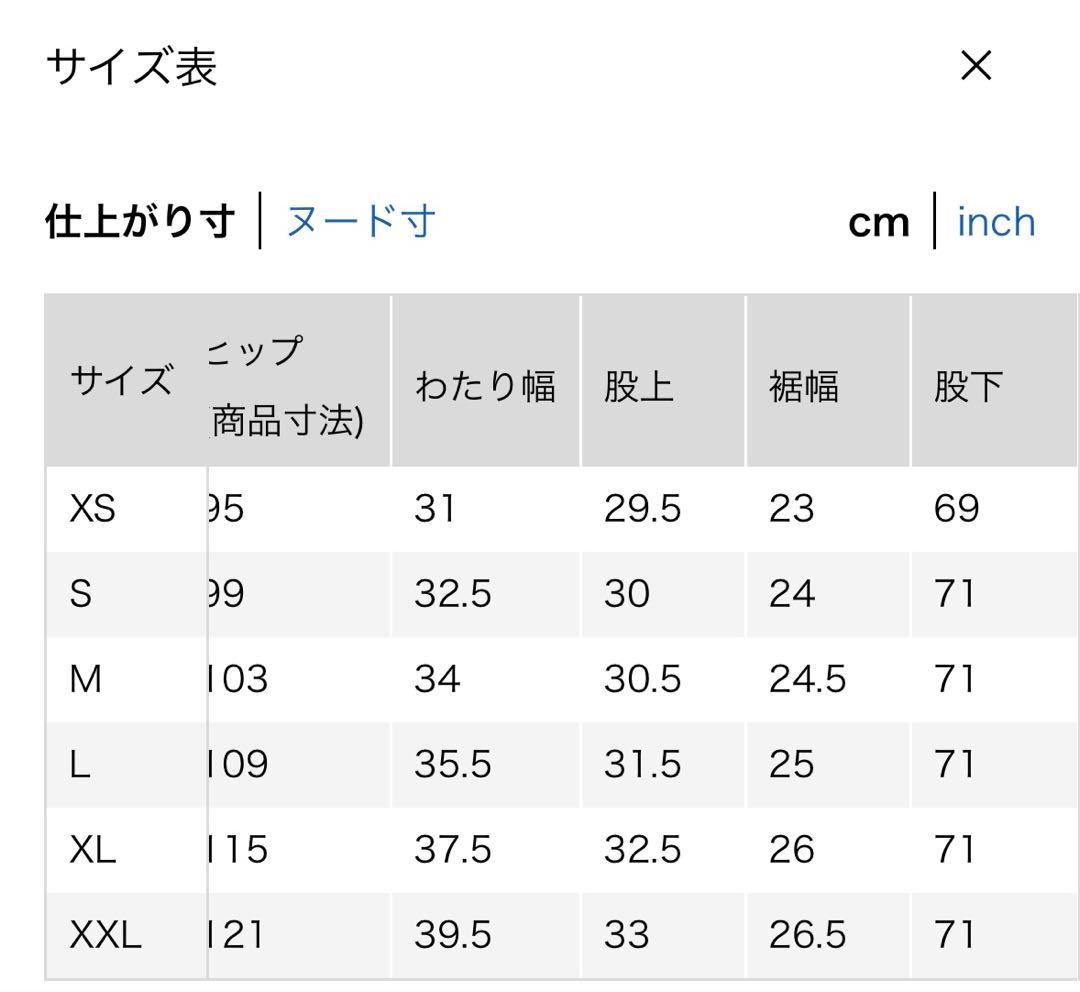Click the 26.5 裾幅 value for XXL
Image resolution: width=1080 pixels, height=992 pixels.
coord(807,935)
